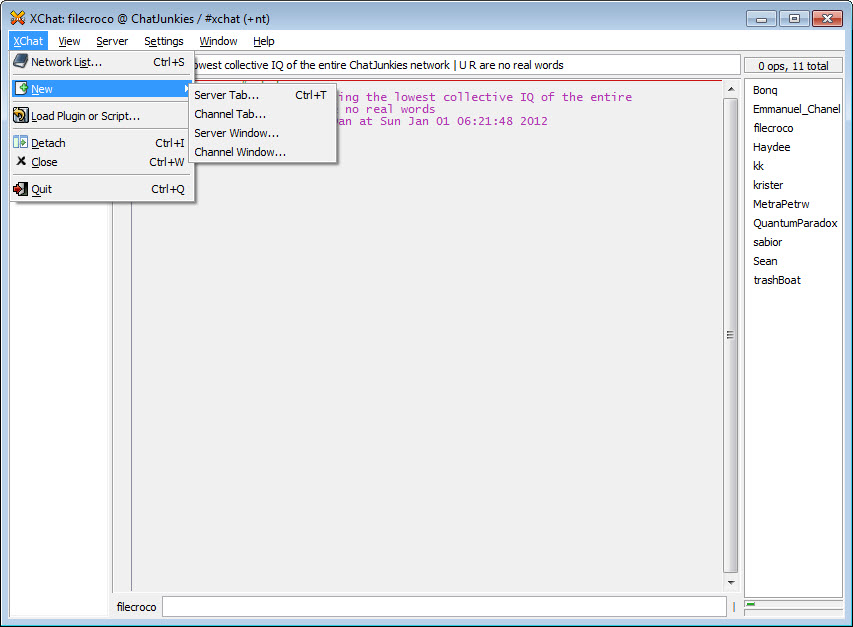Screen dimensions: 853x627
Task: Open the Window menu
Action: [218, 41]
